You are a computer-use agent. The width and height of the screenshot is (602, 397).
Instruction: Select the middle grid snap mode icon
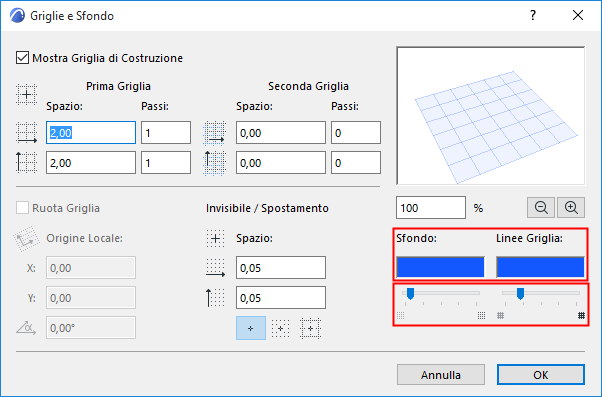pyautogui.click(x=280, y=328)
